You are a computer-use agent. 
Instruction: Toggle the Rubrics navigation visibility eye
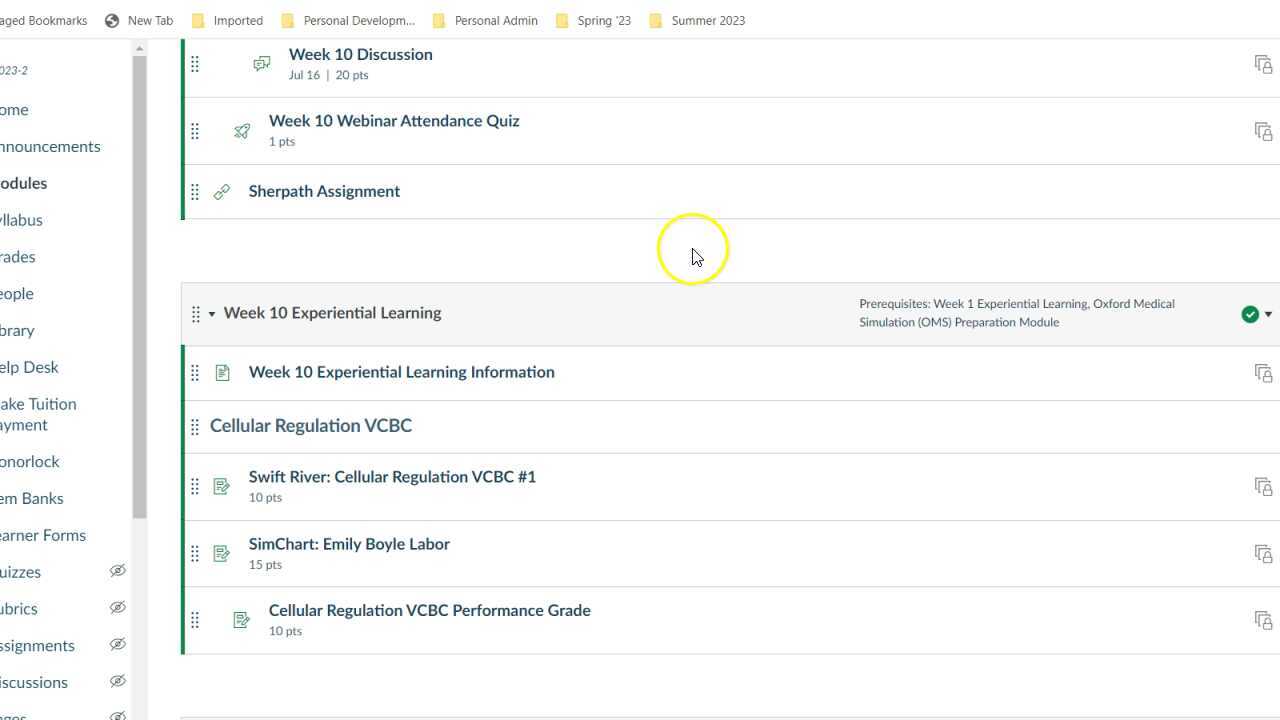(117, 608)
